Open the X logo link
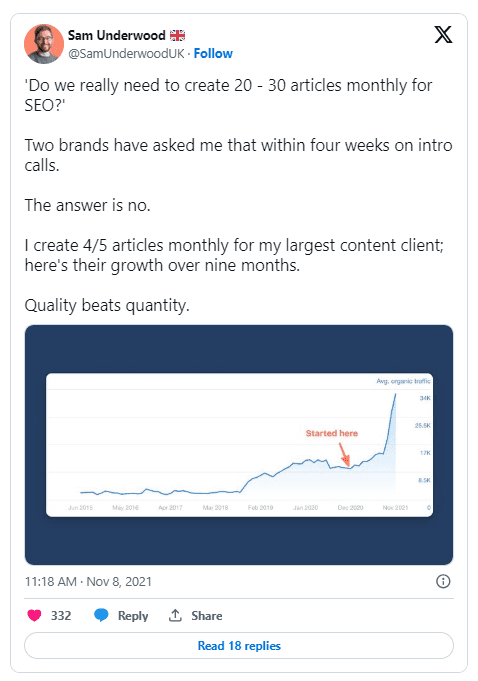Viewport: 478px width, 681px height. 443,35
